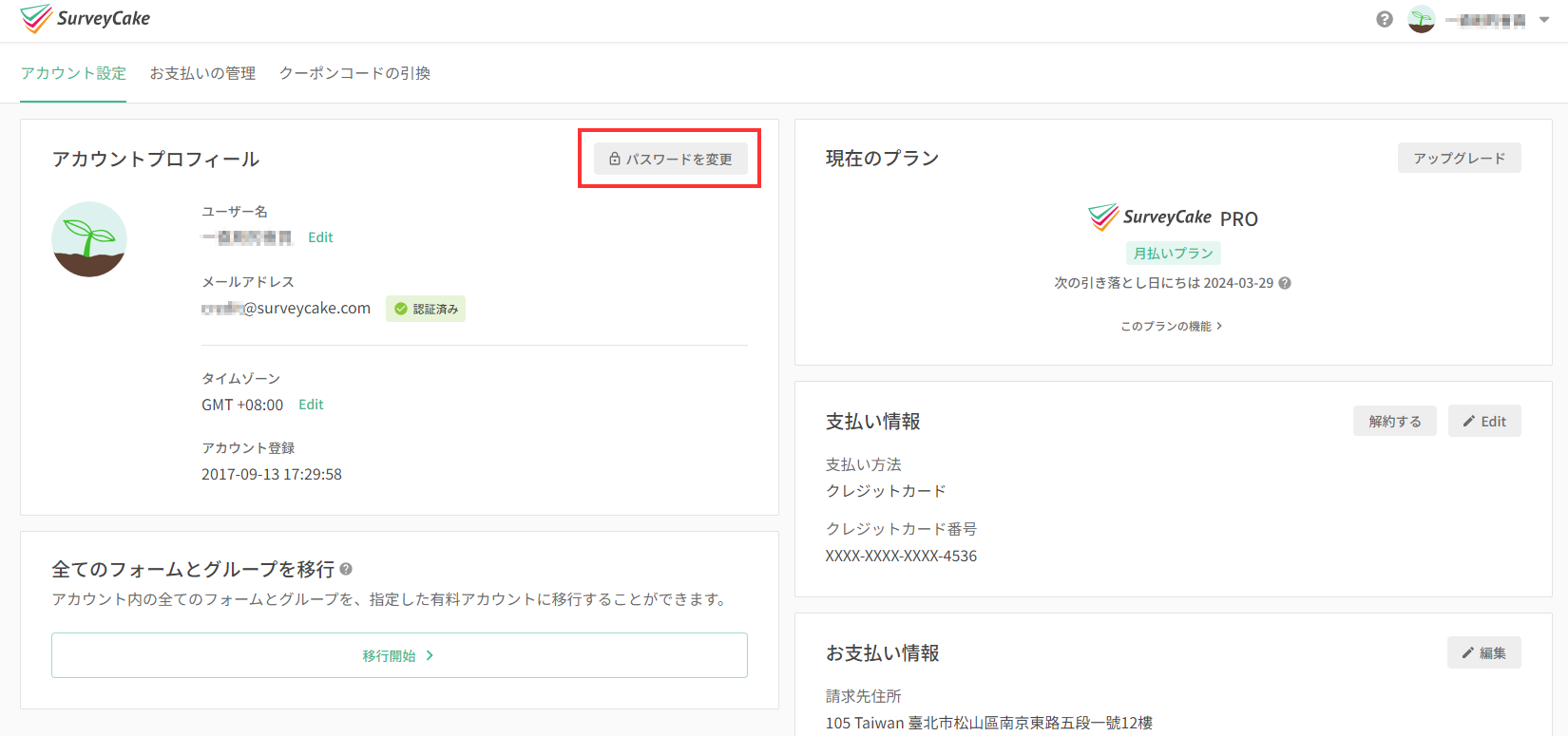Expand the account dropdown arrow
1568x736 pixels.
[1544, 20]
